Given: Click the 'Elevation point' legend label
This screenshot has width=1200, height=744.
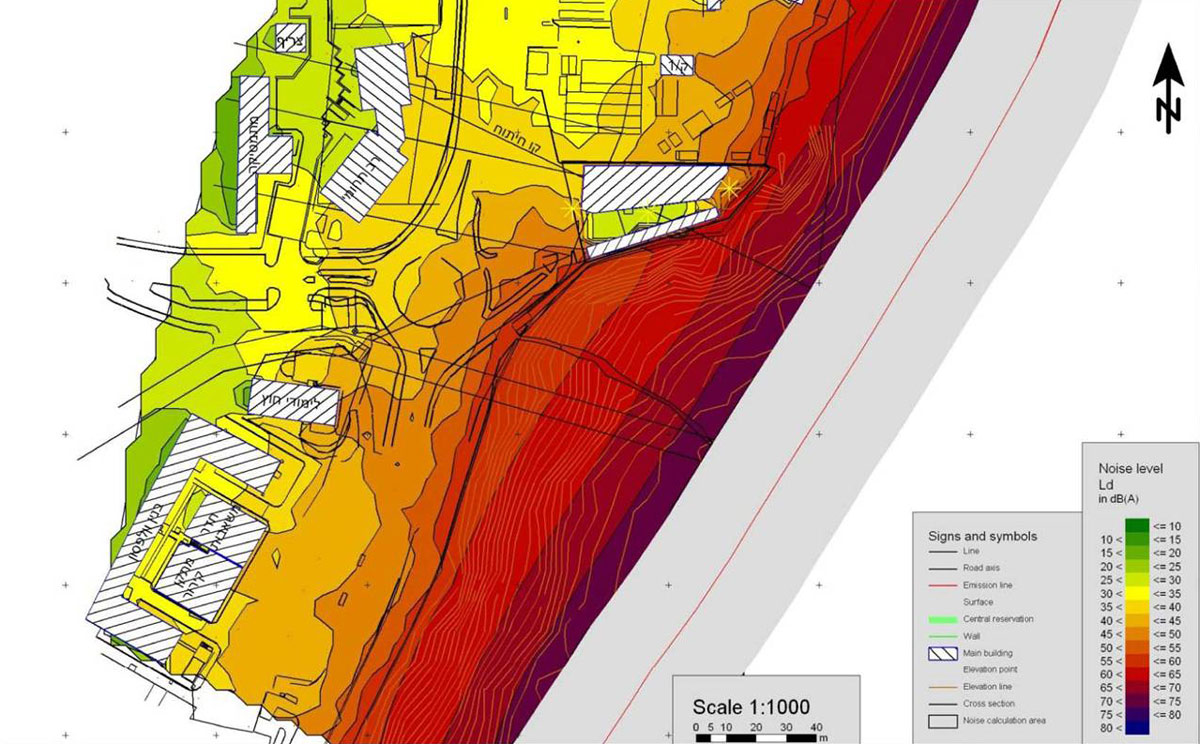Looking at the screenshot, I should click(992, 670).
